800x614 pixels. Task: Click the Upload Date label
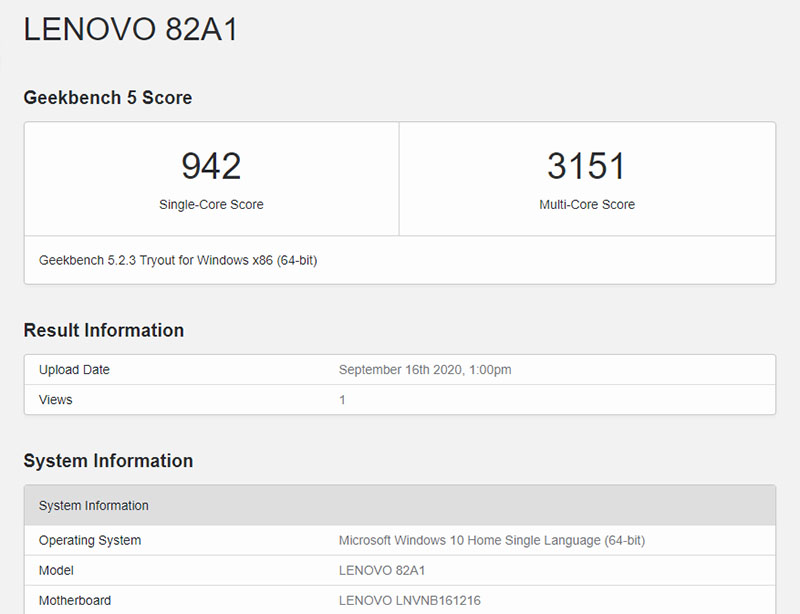point(74,370)
